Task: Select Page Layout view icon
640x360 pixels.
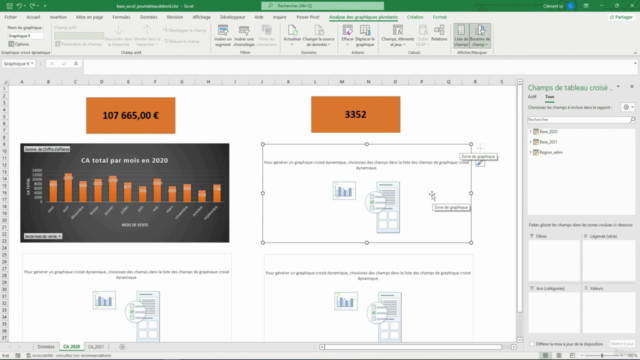Action: coord(559,356)
